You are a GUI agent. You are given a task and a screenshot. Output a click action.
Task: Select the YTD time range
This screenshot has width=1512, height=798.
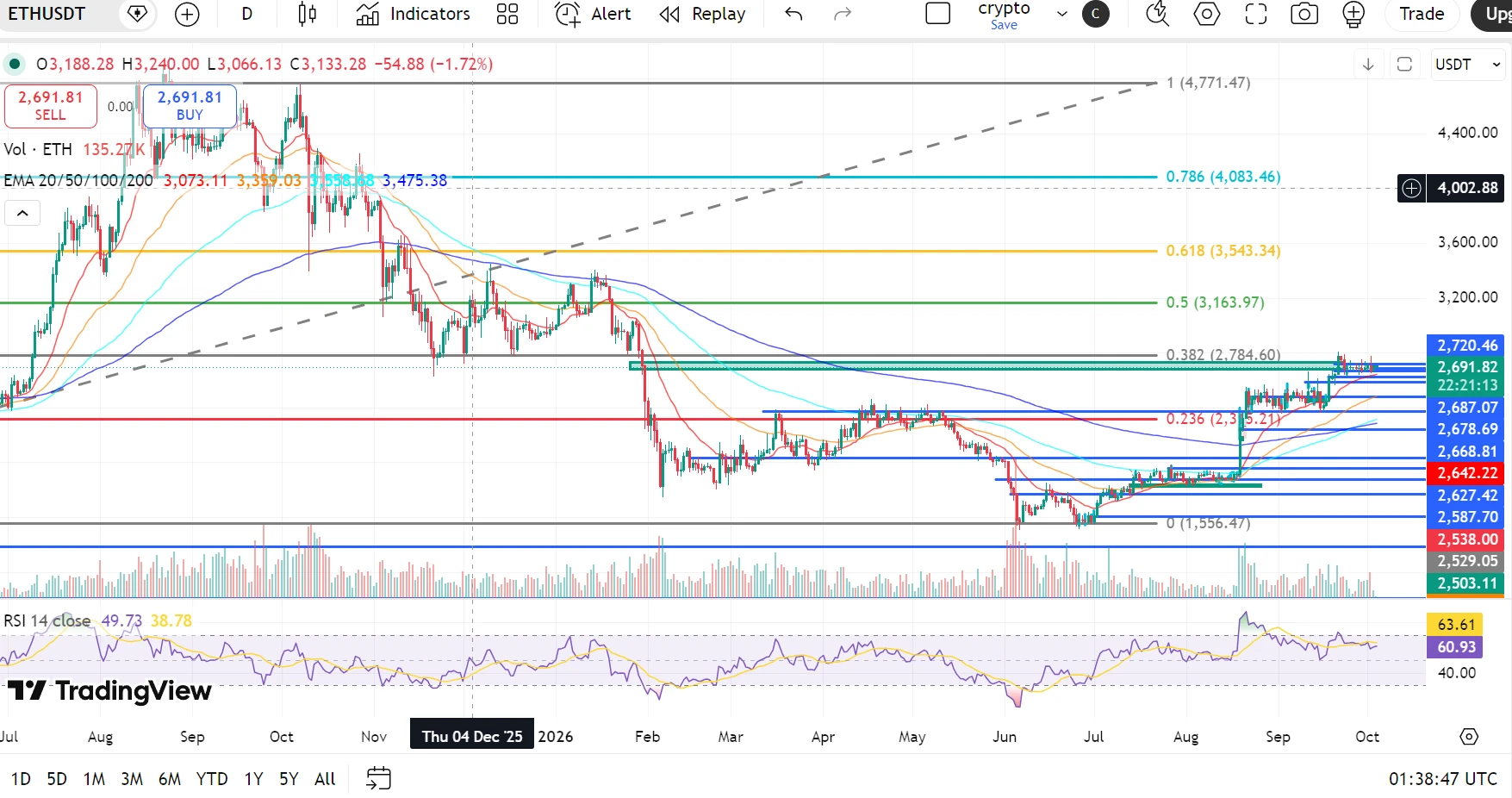pyautogui.click(x=212, y=779)
